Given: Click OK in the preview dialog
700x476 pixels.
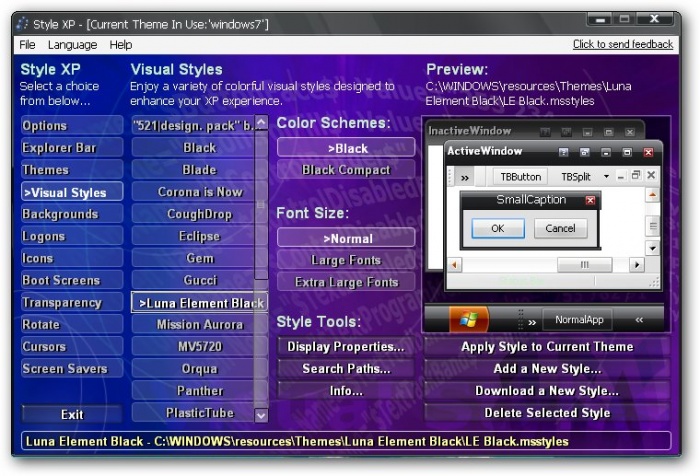Looking at the screenshot, I should click(x=498, y=228).
